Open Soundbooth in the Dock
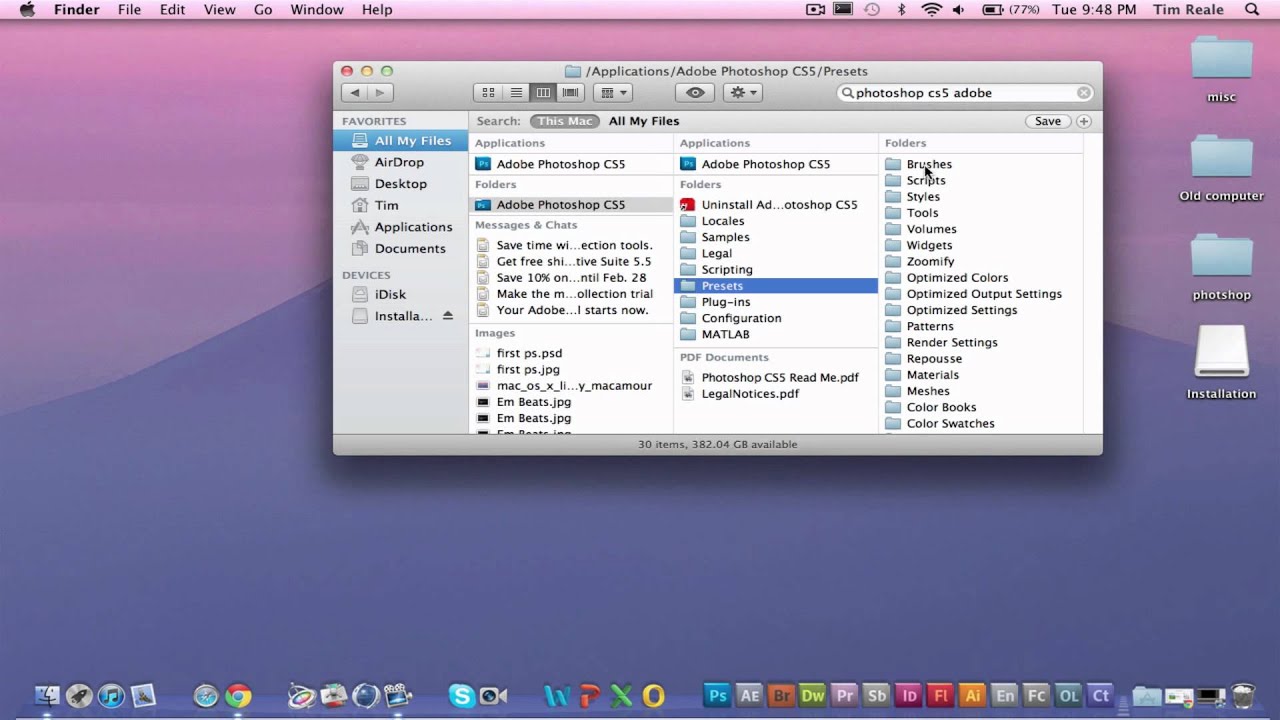 click(877, 695)
